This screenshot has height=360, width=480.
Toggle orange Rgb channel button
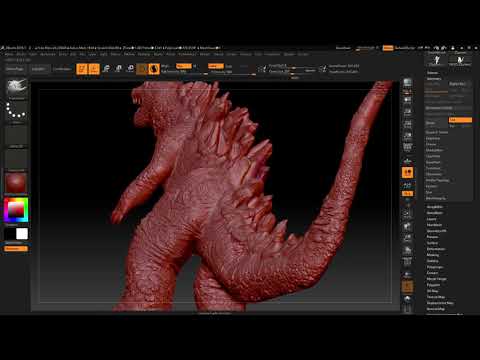click(x=183, y=66)
